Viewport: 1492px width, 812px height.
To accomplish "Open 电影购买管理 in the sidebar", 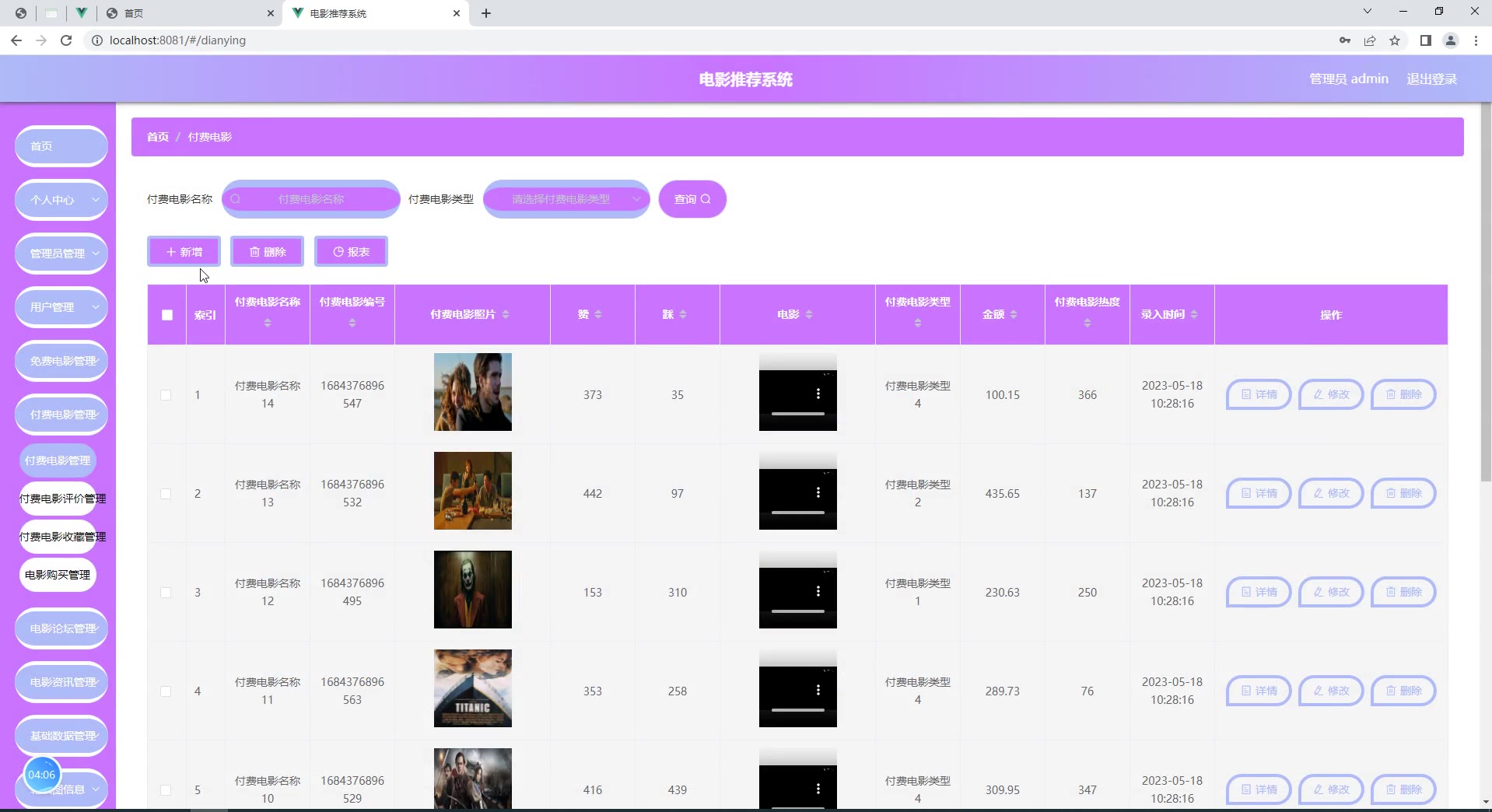I will (58, 575).
